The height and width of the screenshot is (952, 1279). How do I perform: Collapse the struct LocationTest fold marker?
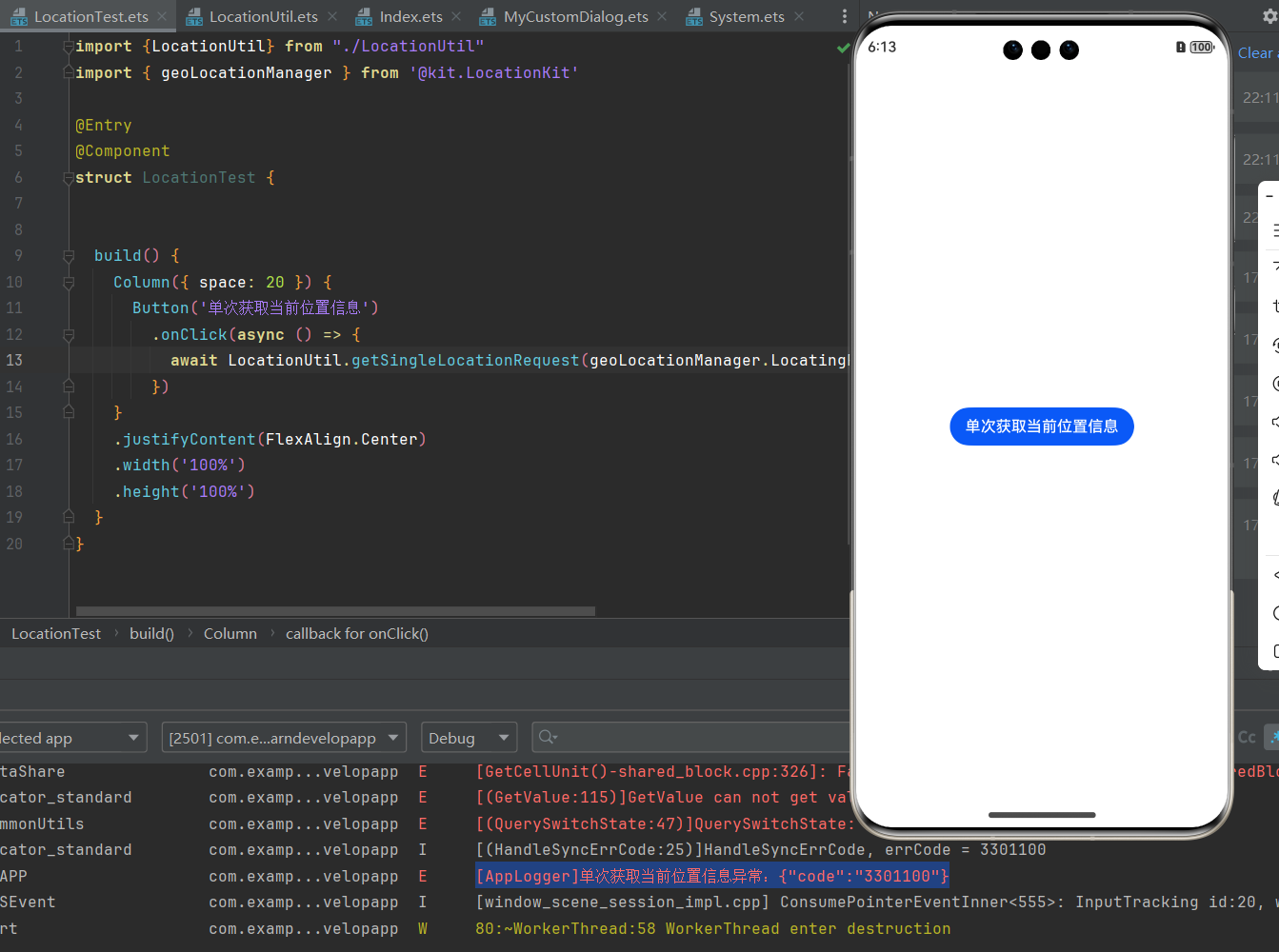[x=69, y=177]
